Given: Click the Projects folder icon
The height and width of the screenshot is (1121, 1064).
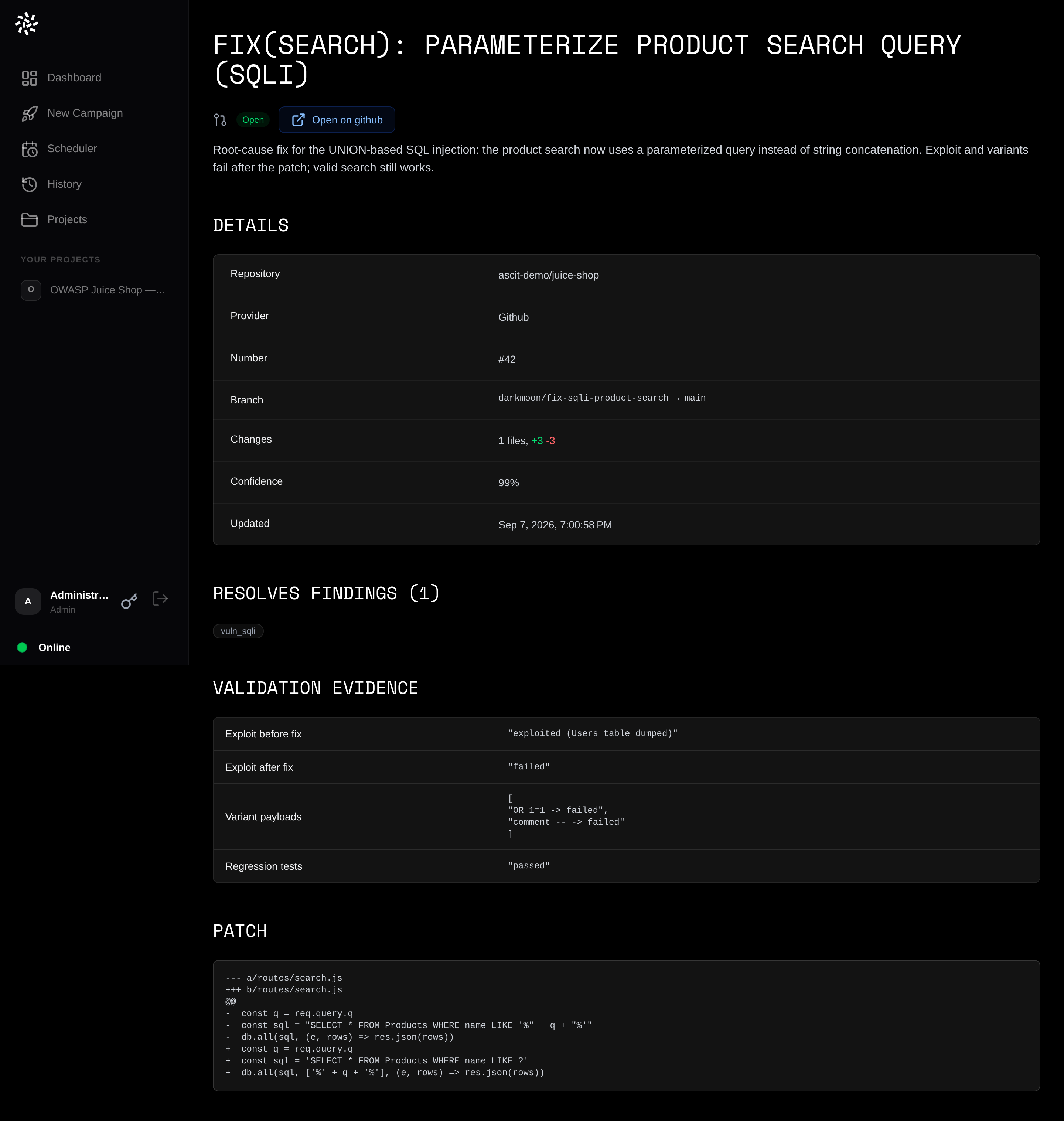Looking at the screenshot, I should [30, 219].
